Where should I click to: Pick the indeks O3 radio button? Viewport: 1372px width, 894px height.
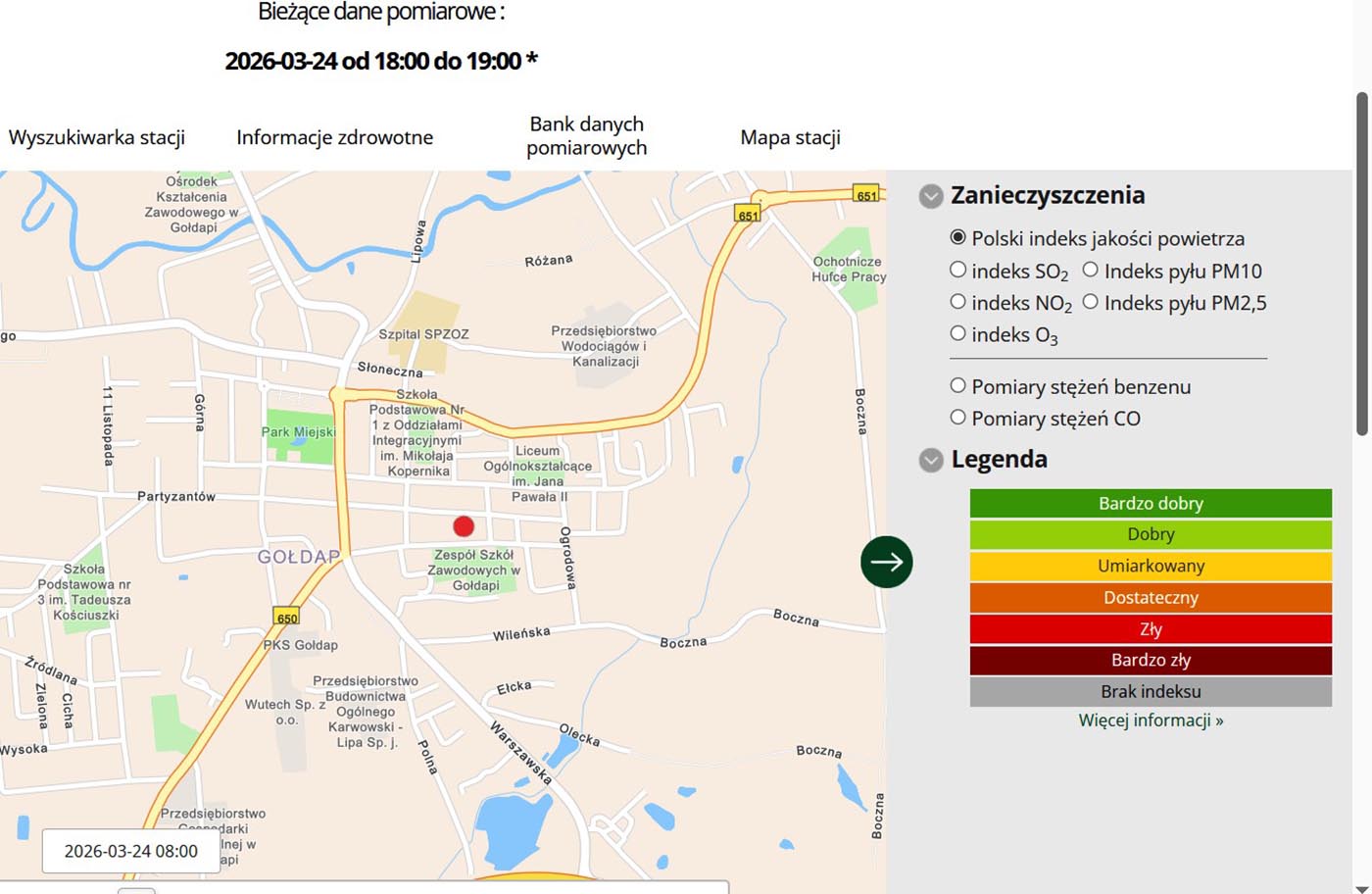958,333
